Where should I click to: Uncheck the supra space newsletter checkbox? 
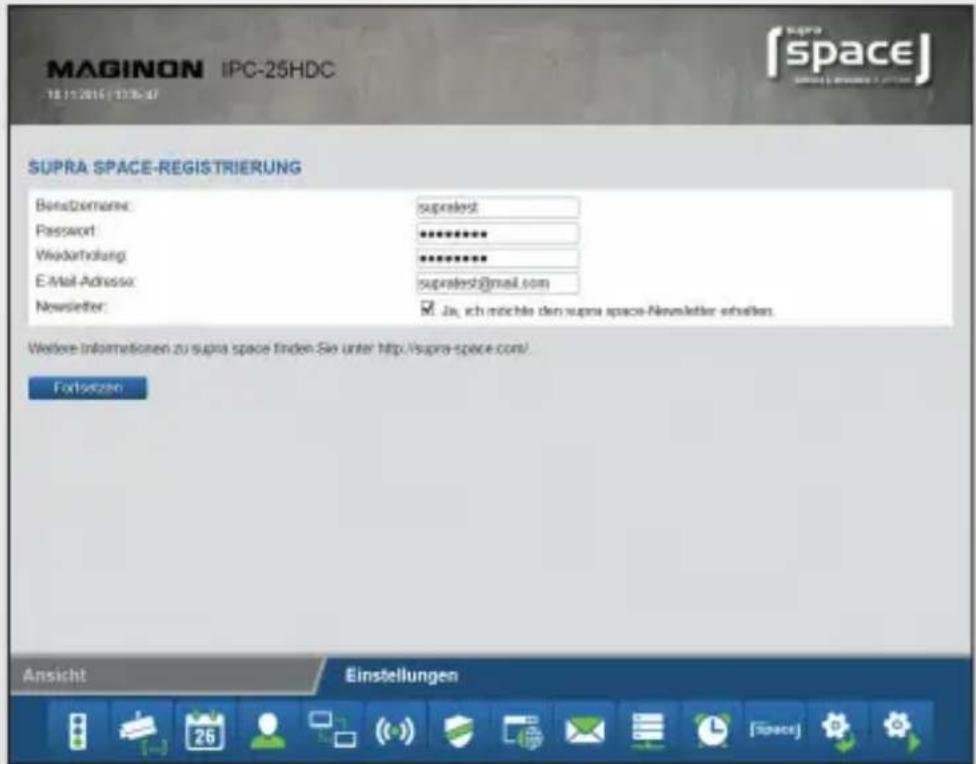427,308
